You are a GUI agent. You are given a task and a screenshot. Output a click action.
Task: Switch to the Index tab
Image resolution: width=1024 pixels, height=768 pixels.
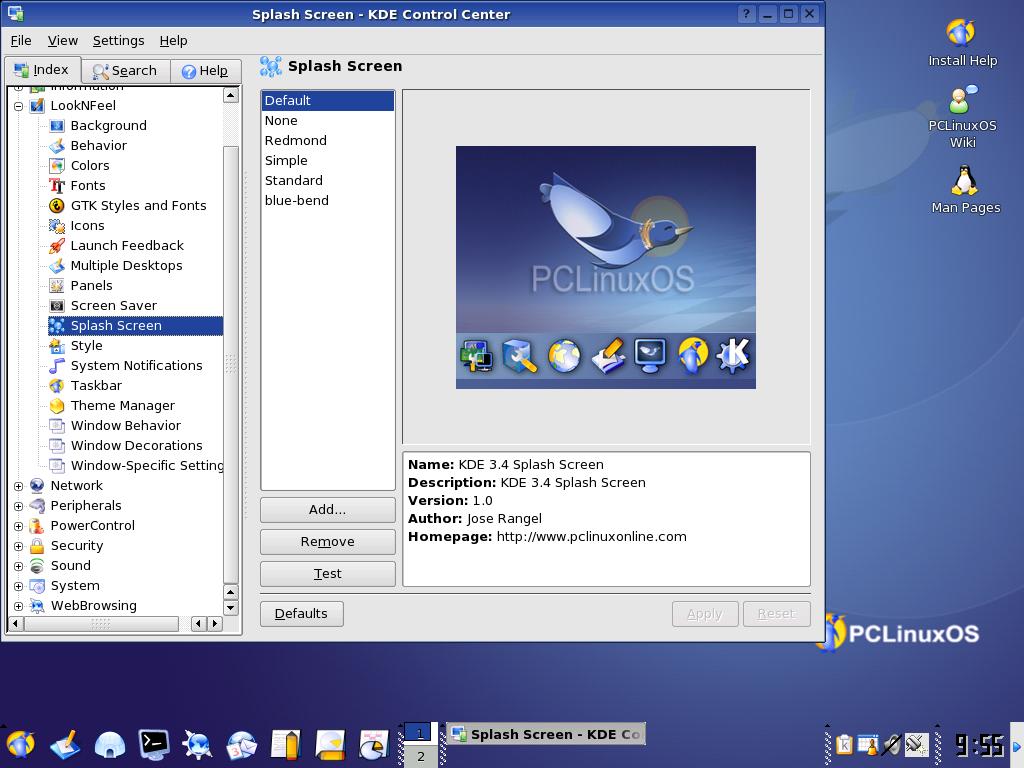pos(42,69)
